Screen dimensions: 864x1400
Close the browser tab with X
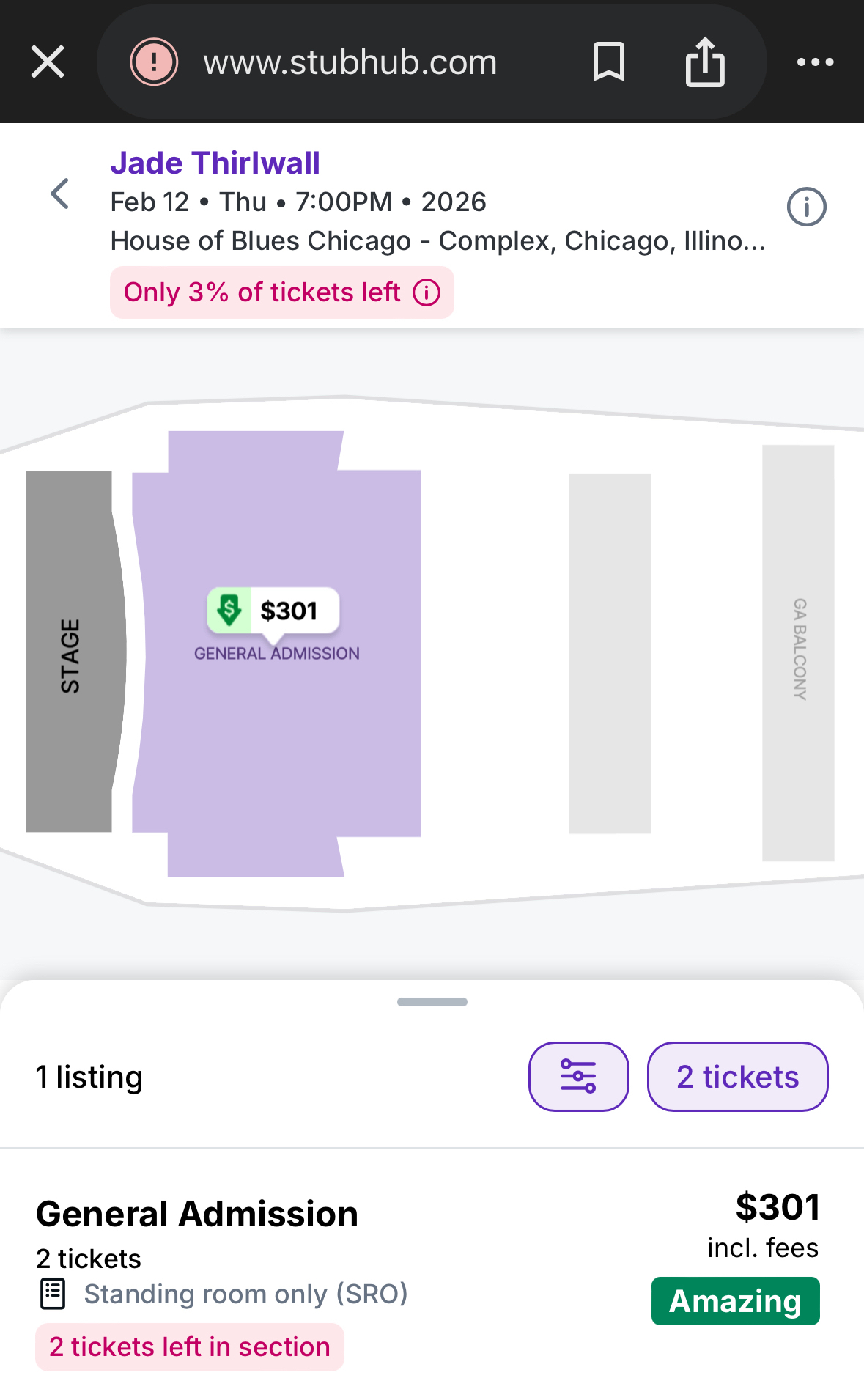[x=48, y=62]
